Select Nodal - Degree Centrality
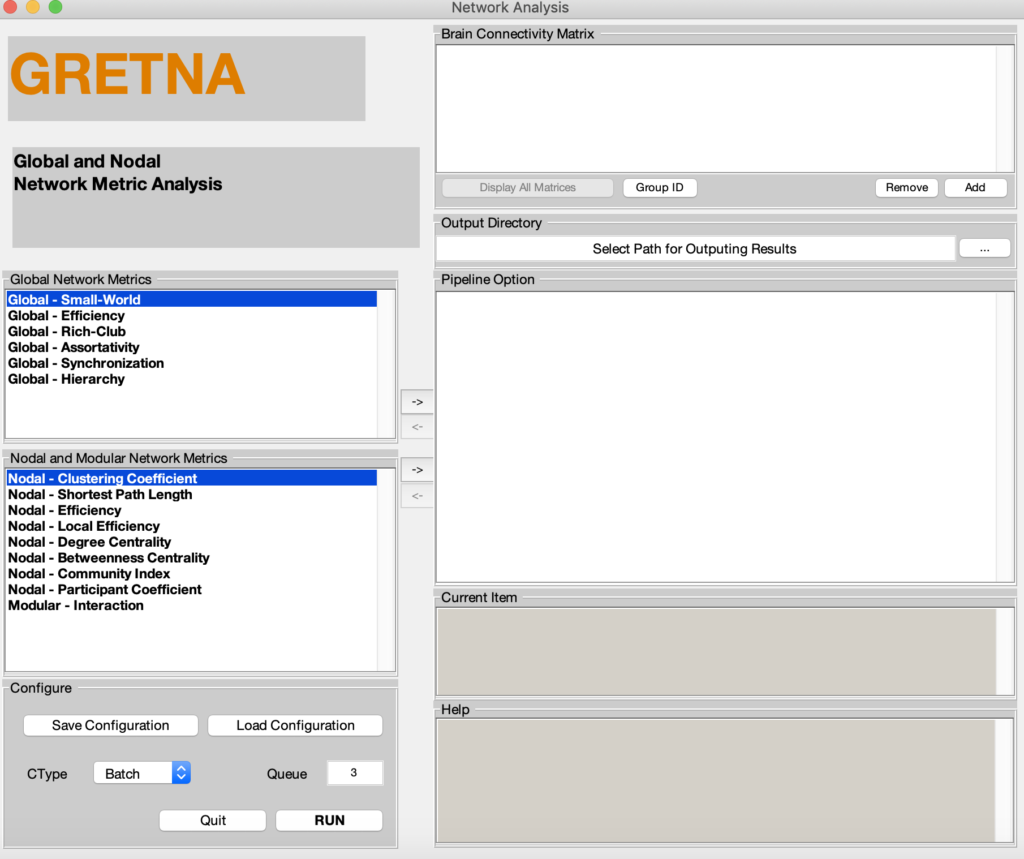 (x=192, y=542)
